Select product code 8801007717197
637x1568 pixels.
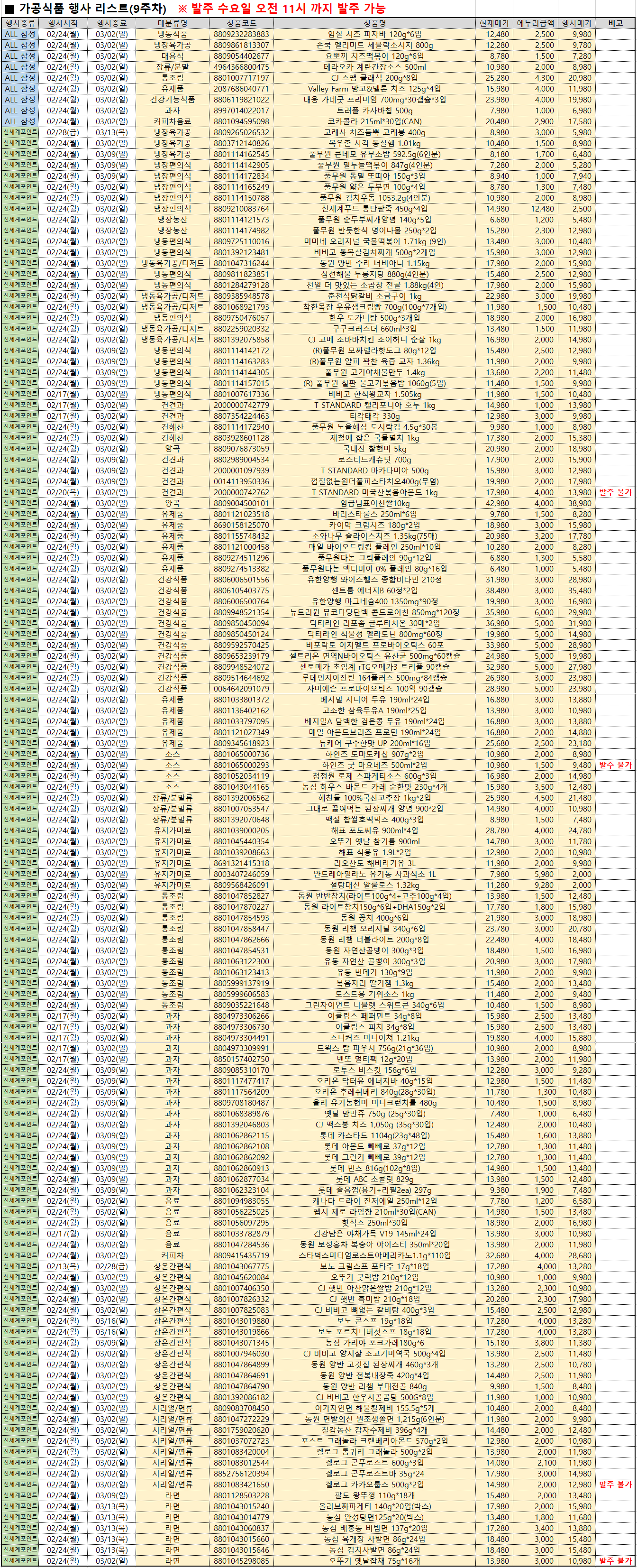(x=242, y=78)
